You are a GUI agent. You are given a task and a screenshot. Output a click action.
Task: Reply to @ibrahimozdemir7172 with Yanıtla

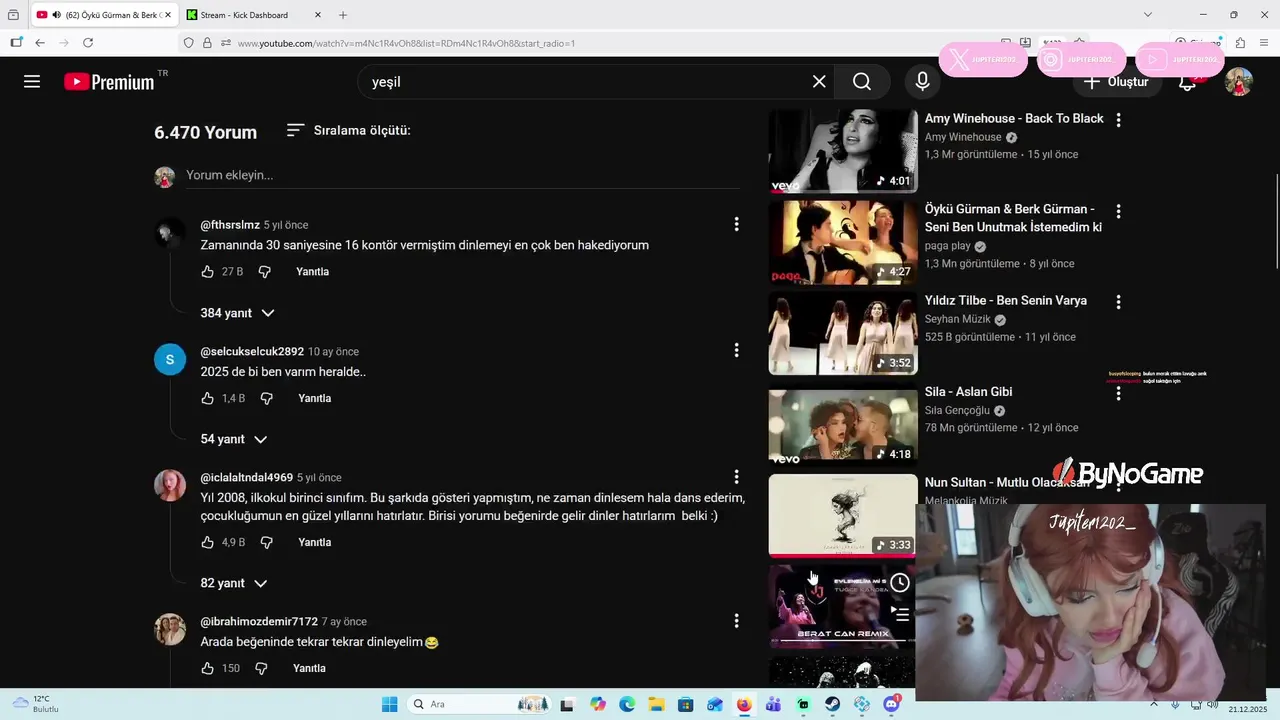pyautogui.click(x=309, y=668)
